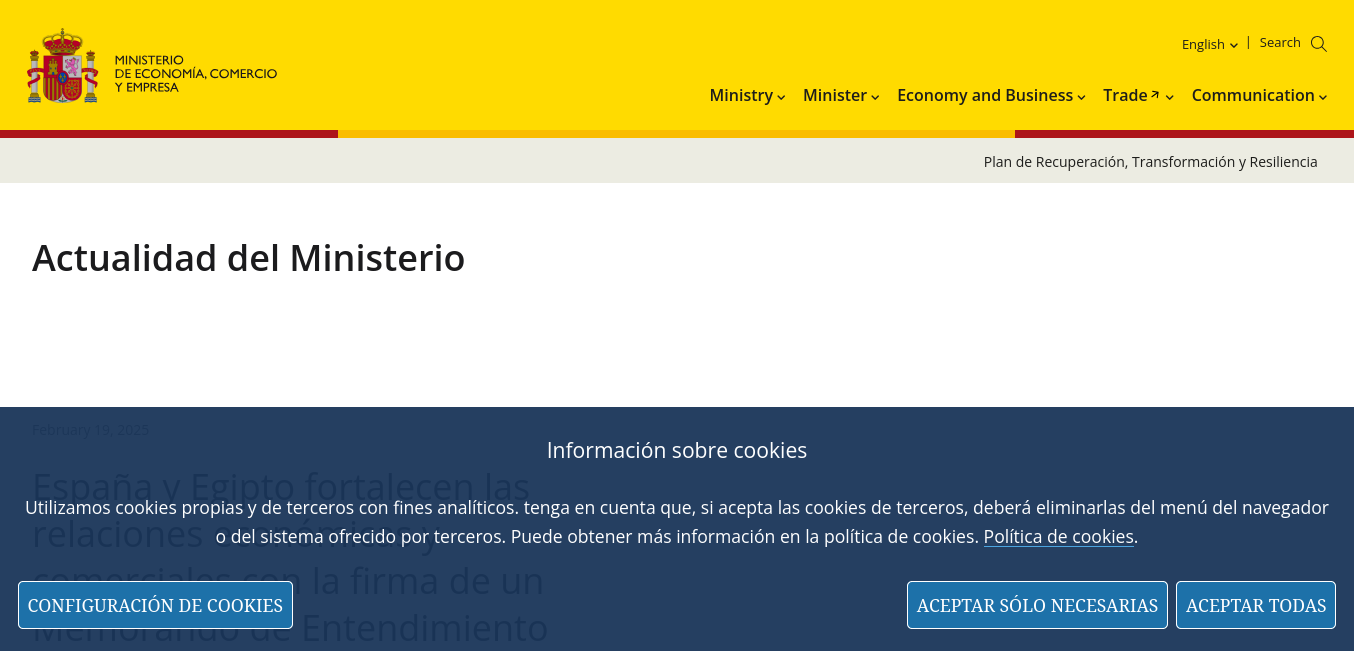Screen dimensions: 1366x651
Task: Select the Communication menu label
Action: click(1252, 95)
